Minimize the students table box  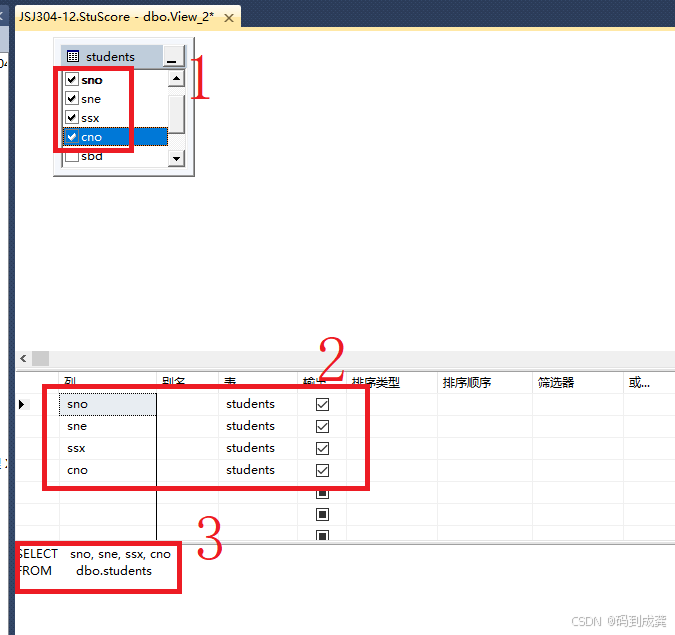174,57
